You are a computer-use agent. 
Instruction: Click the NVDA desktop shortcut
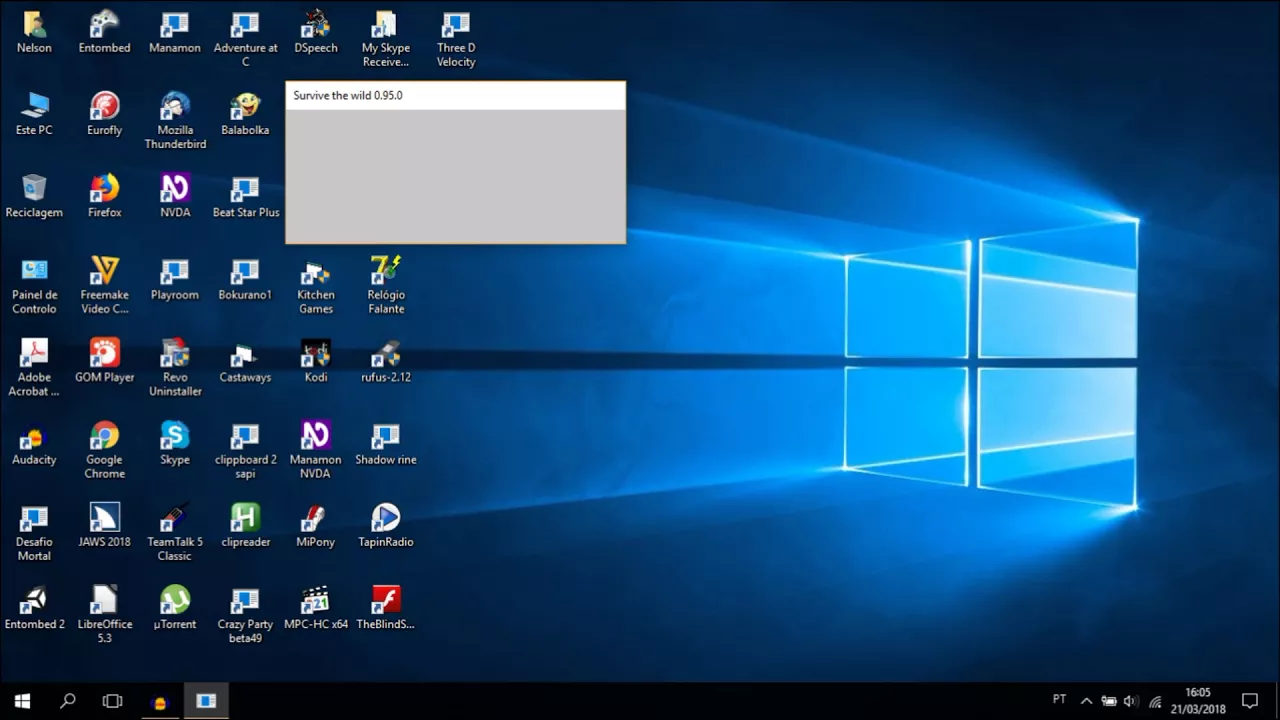(x=175, y=195)
